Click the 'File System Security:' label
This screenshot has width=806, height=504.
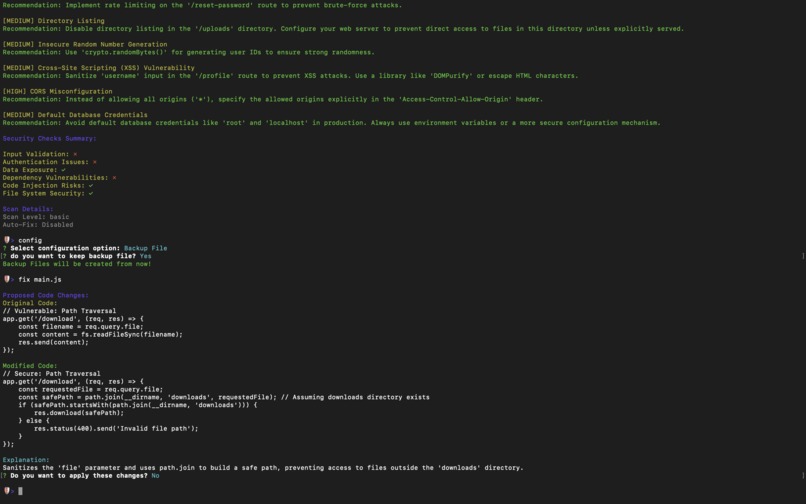point(44,193)
